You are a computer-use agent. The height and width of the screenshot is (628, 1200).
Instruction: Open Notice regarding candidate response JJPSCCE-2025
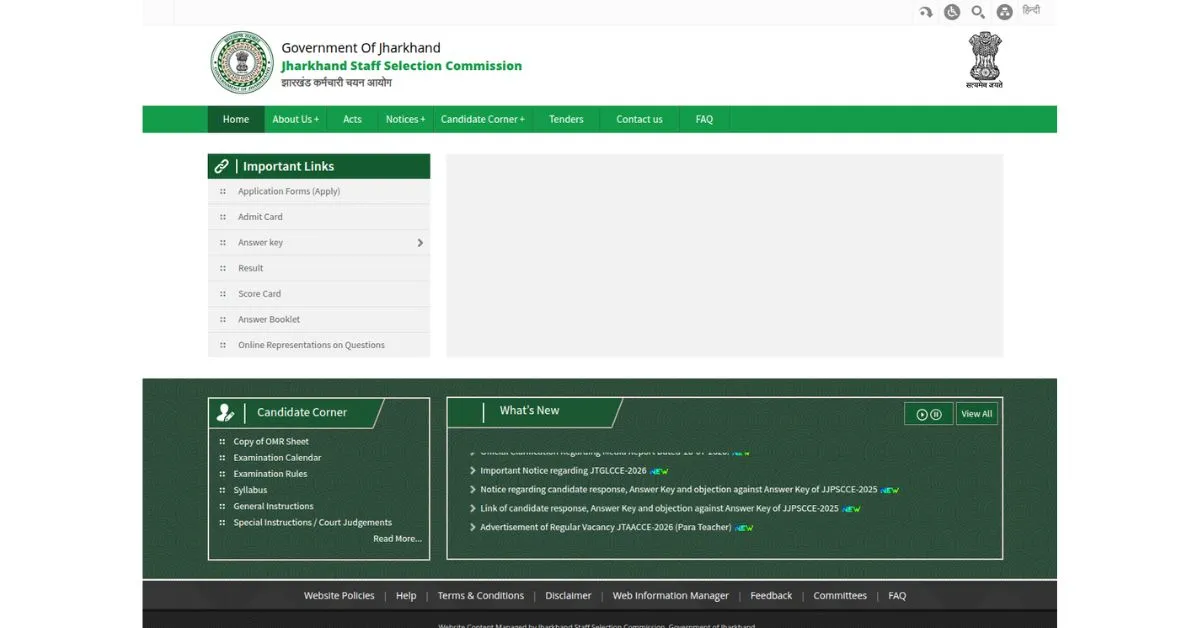click(678, 490)
